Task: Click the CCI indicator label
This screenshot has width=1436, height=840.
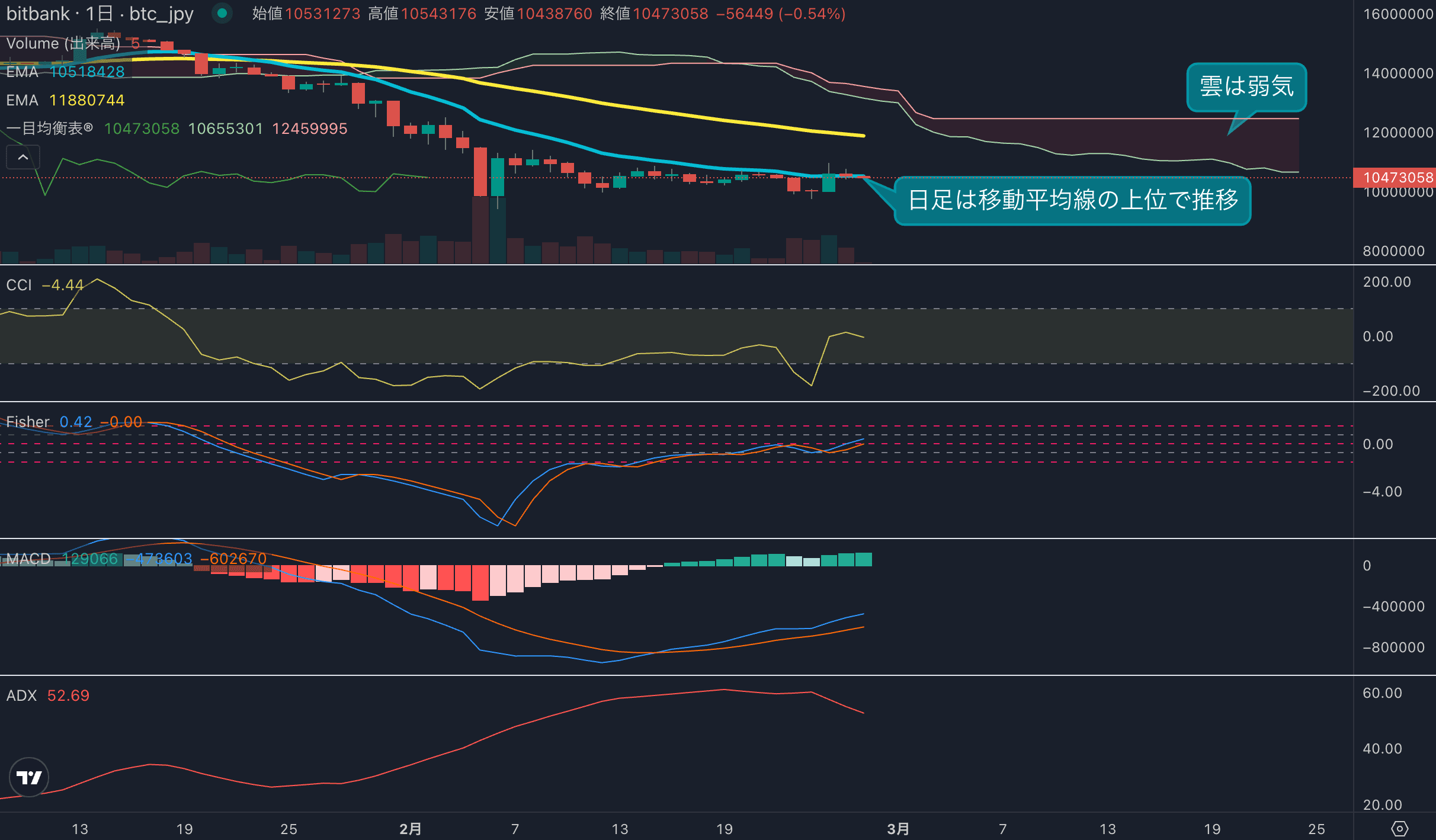Action: click(19, 285)
